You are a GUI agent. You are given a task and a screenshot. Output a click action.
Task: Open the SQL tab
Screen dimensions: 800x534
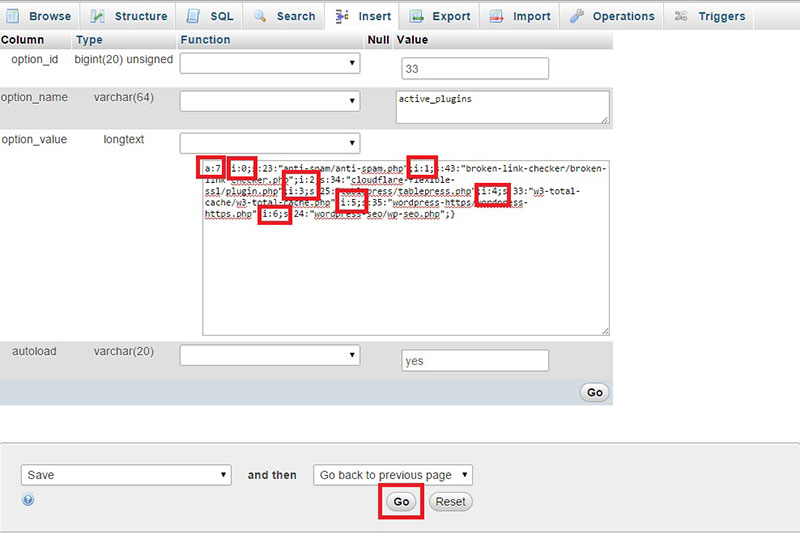(x=210, y=16)
